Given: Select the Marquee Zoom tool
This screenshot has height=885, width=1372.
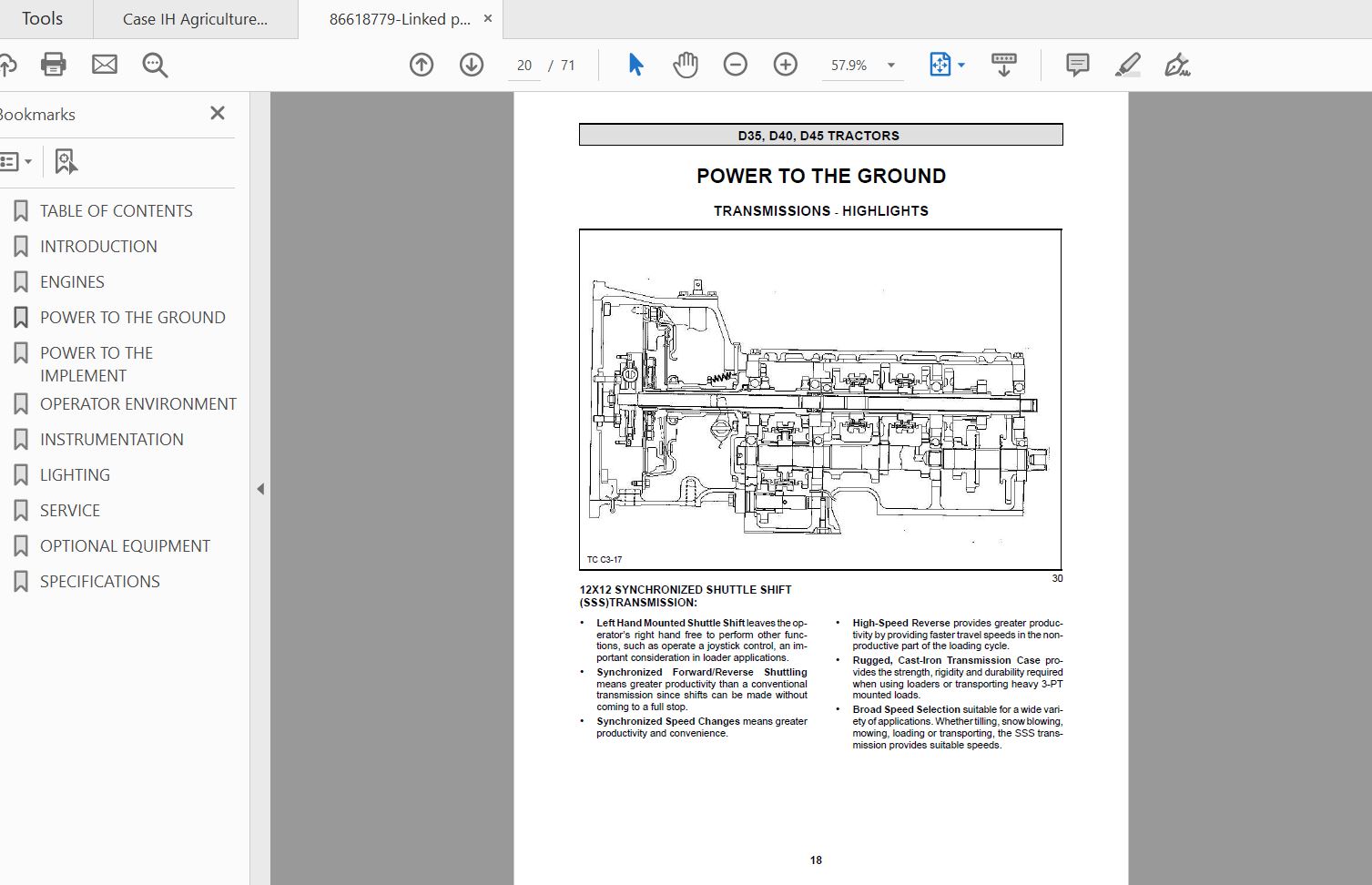Looking at the screenshot, I should tap(154, 65).
